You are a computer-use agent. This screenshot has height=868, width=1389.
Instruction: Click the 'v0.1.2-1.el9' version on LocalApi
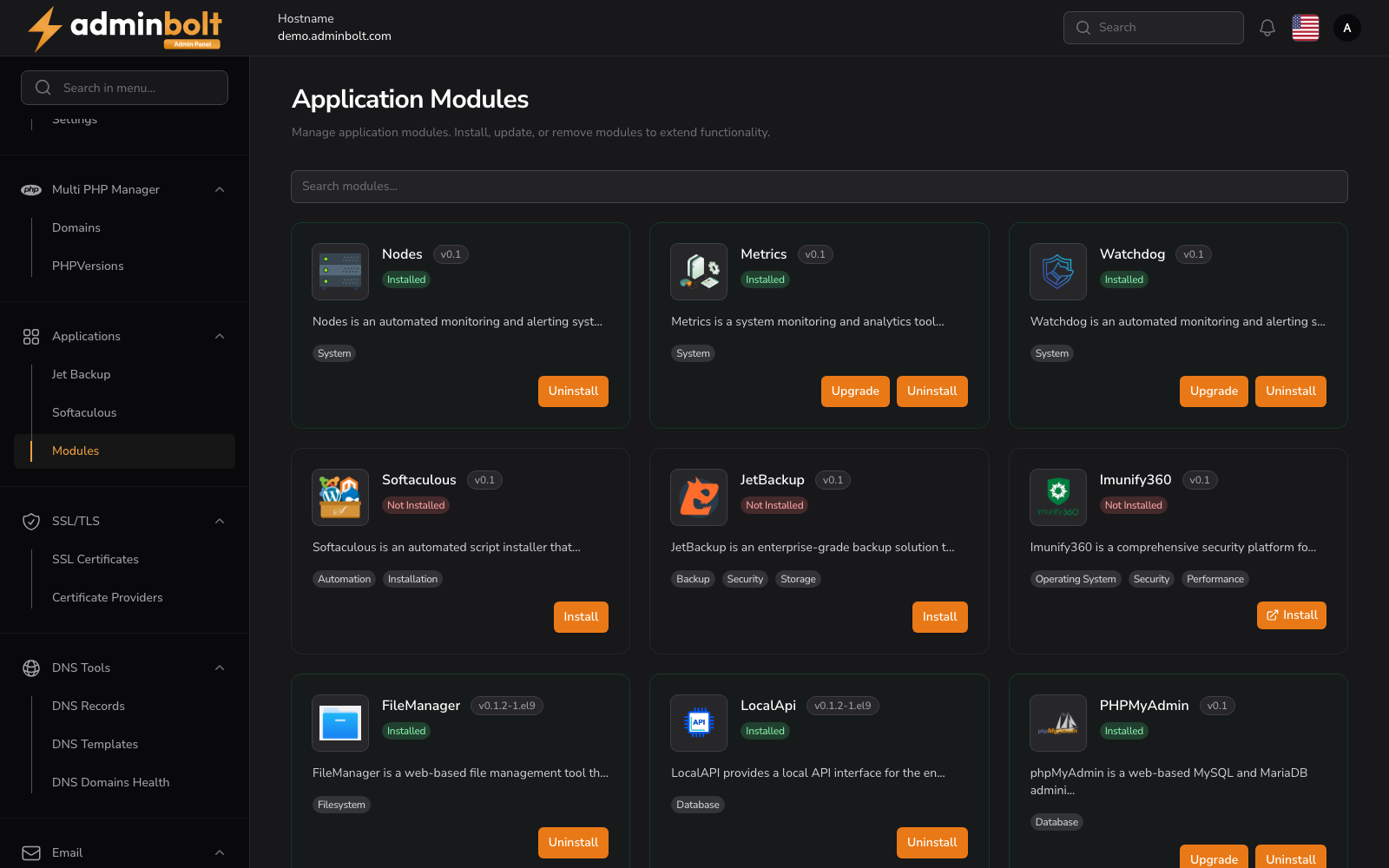click(x=843, y=706)
